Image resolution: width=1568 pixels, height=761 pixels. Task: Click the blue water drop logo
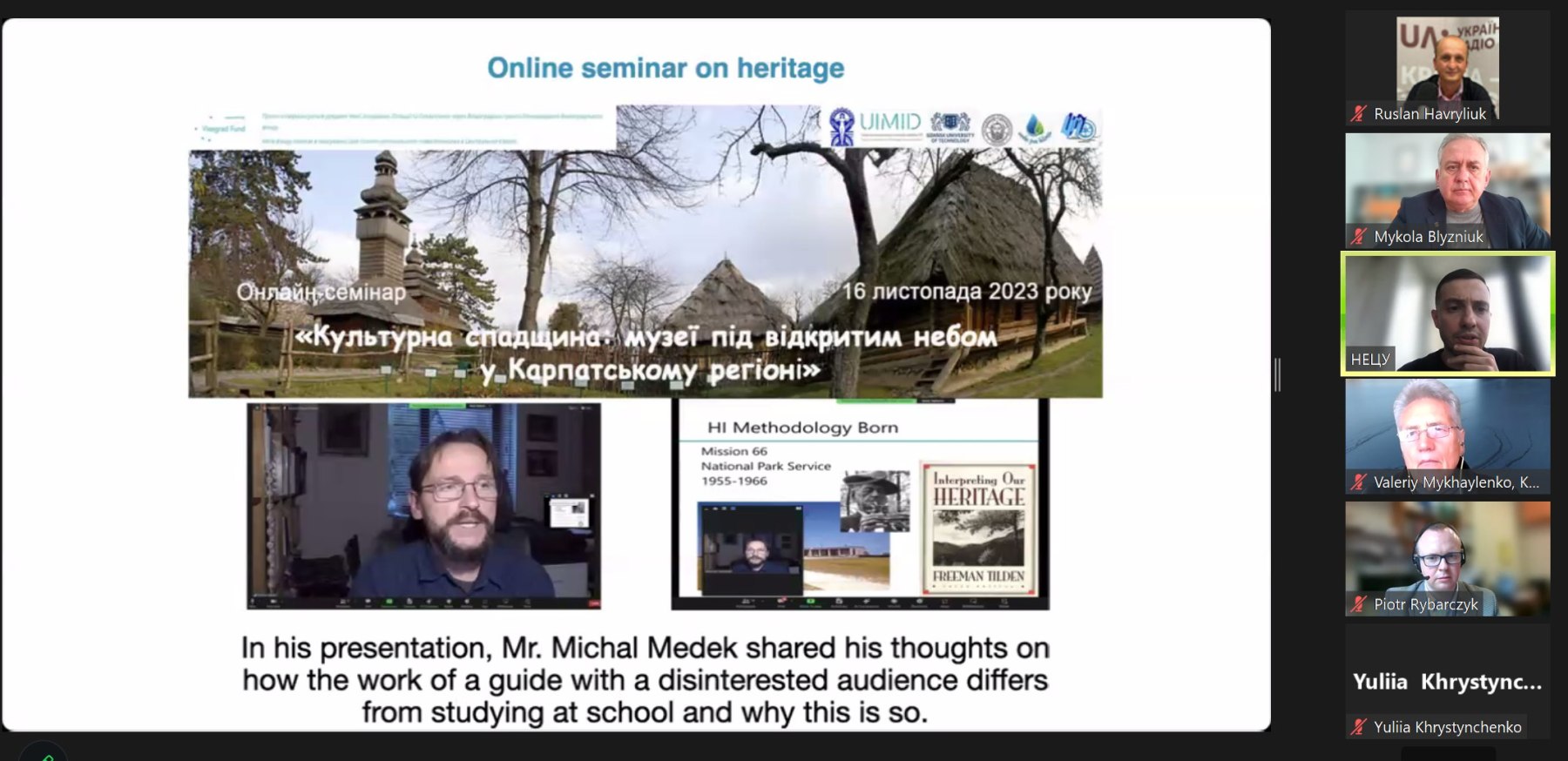(x=1035, y=128)
